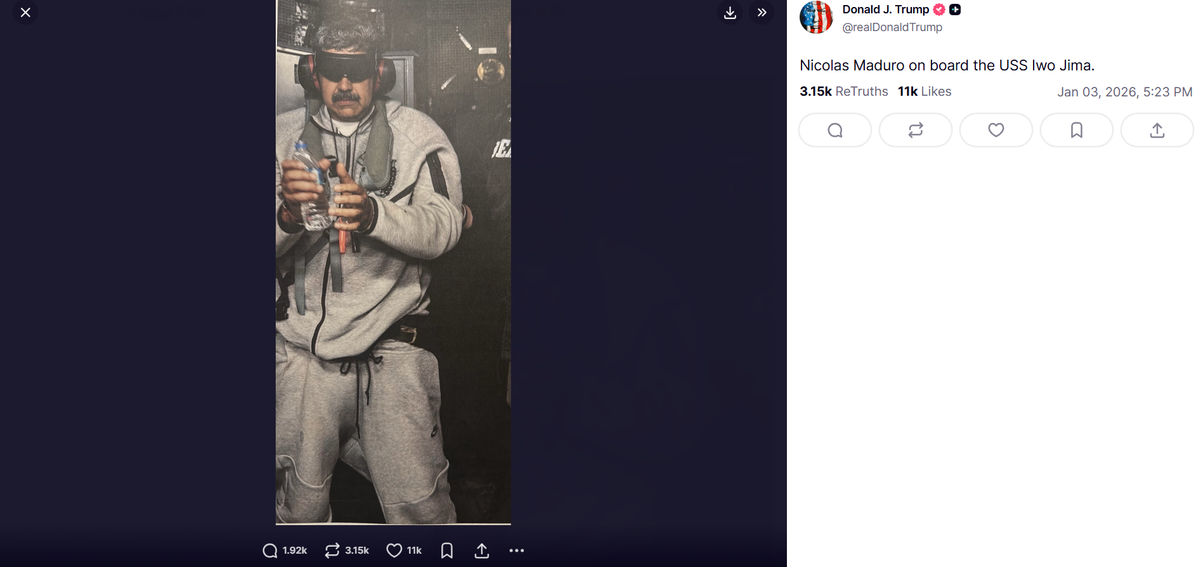
Task: ReTruth using the side panel repost button
Action: coord(915,130)
